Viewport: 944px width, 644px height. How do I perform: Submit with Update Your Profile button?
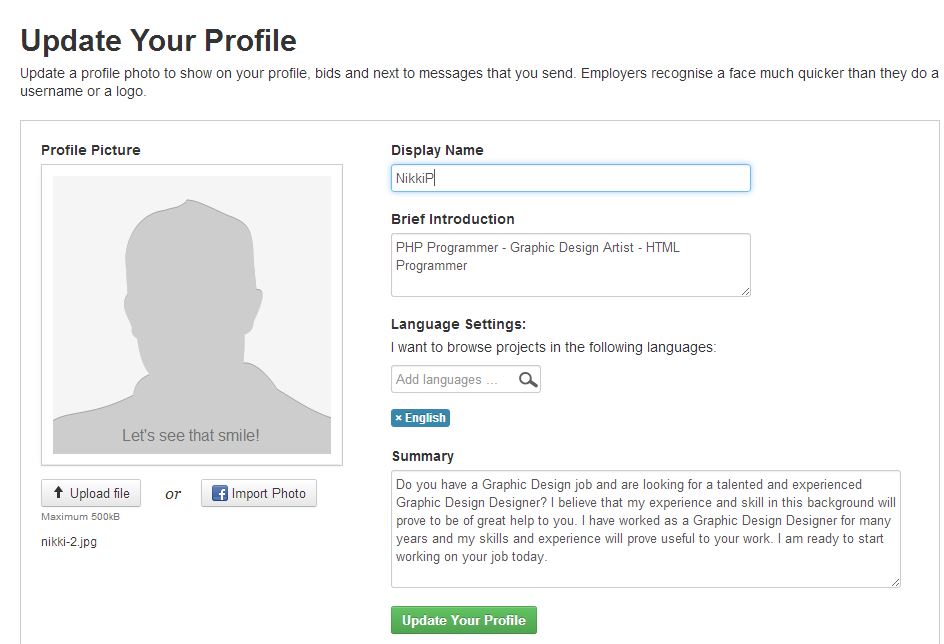464,620
